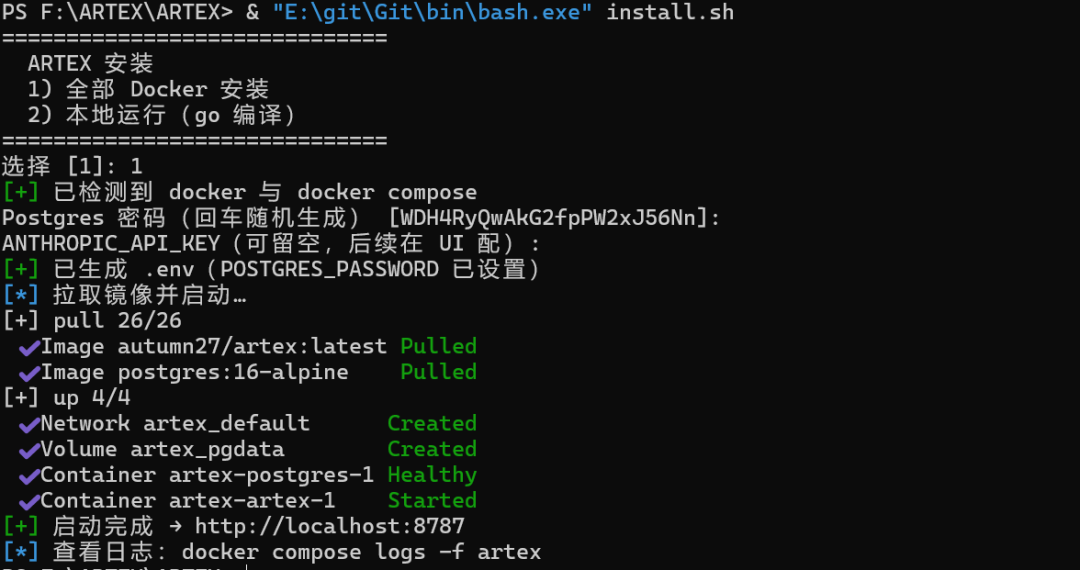Click the blue [*] marker before the image pull line
This screenshot has height=570, width=1080.
21,295
